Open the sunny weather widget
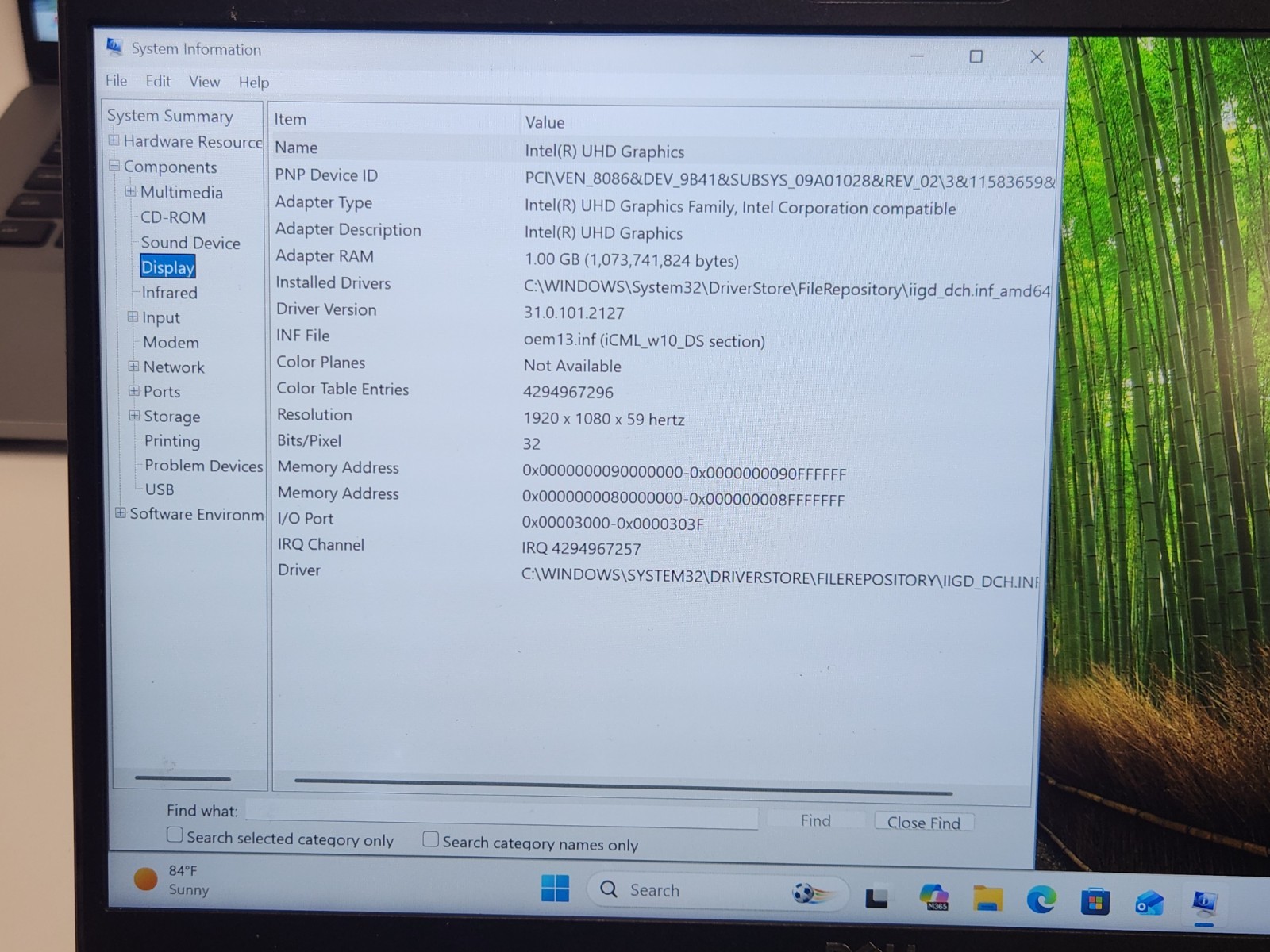This screenshot has width=1270, height=952. [x=171, y=880]
